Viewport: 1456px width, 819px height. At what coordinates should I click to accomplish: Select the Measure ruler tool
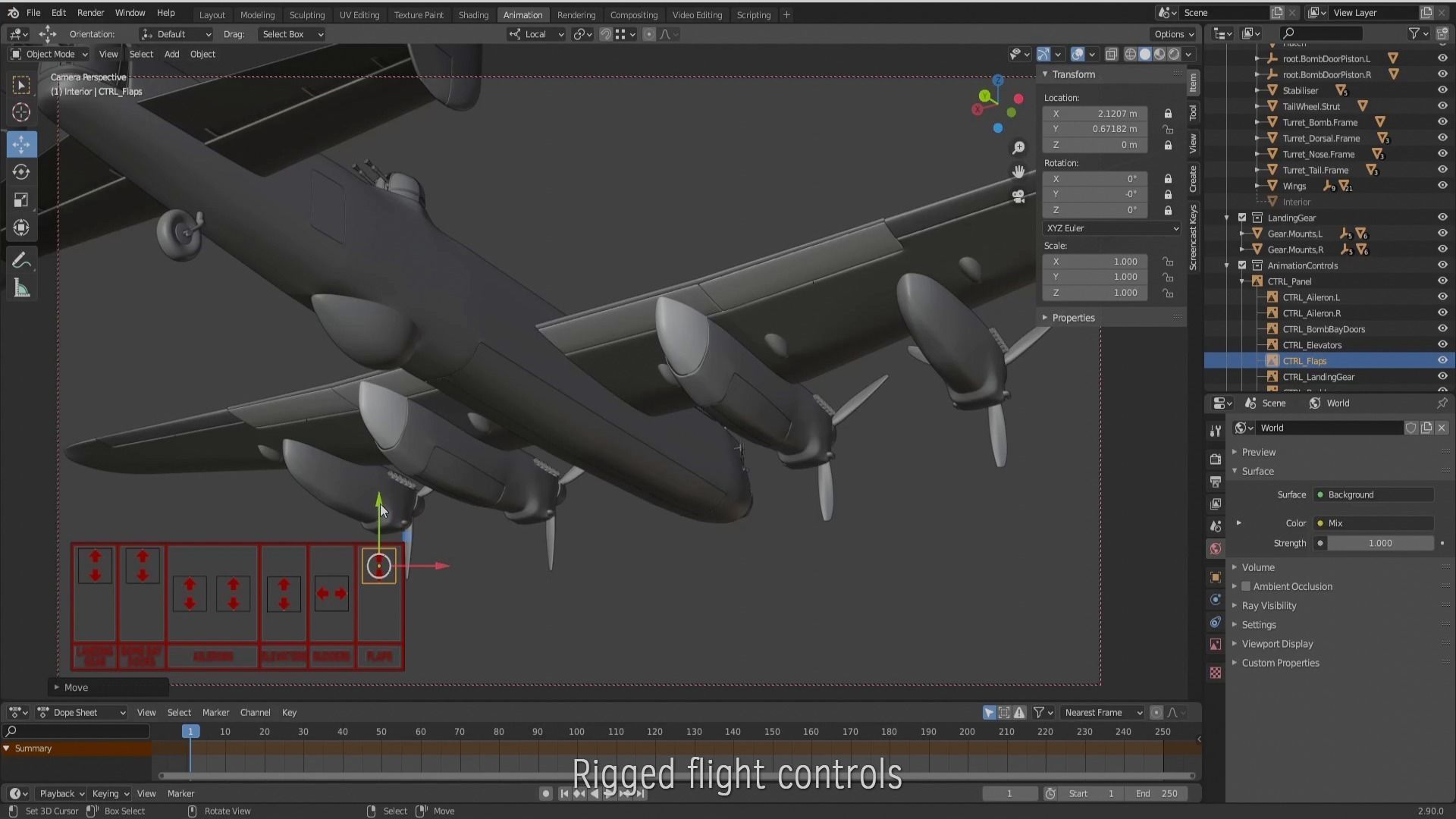tap(21, 289)
